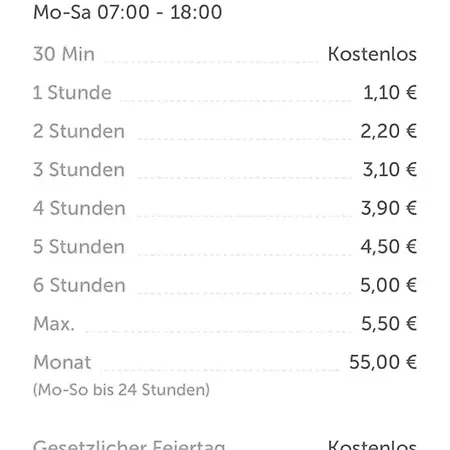Select the Monat row label
This screenshot has height=450, width=450.
tap(62, 362)
